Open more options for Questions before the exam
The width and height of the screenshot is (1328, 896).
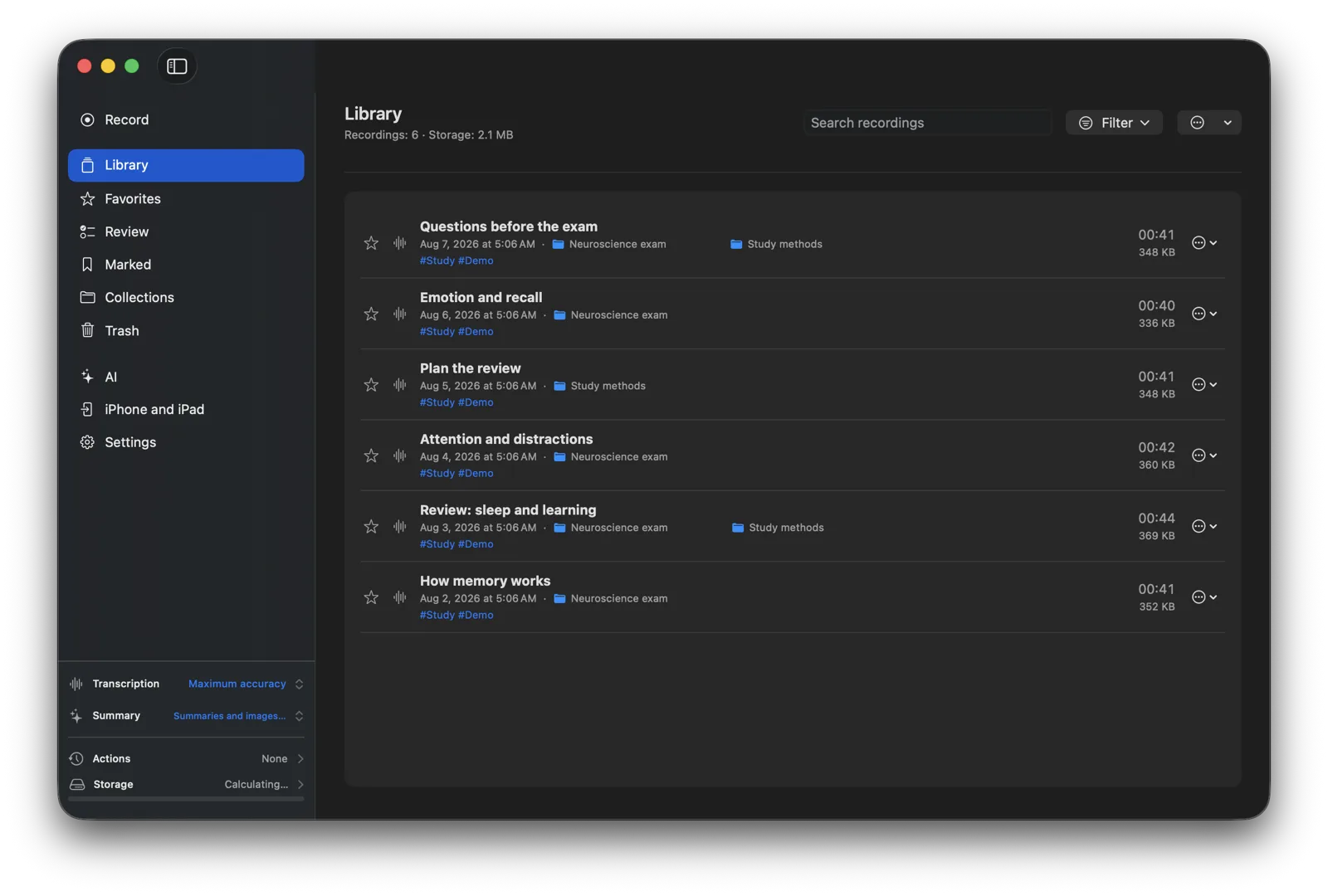pyautogui.click(x=1204, y=243)
